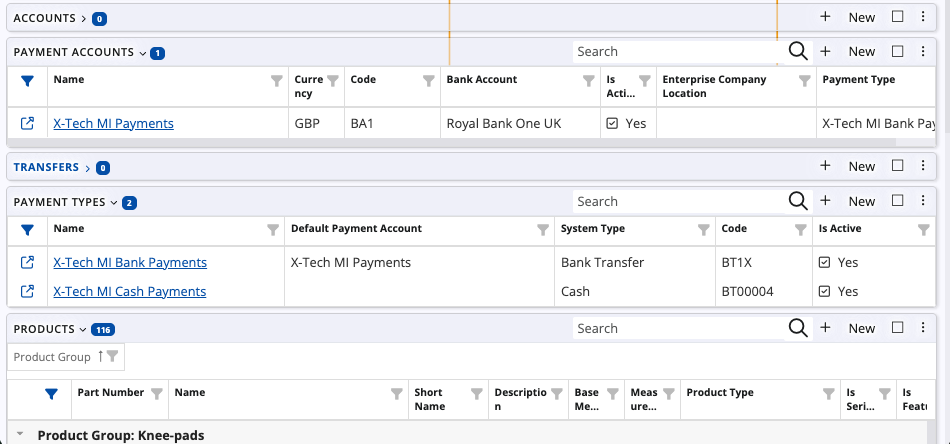Click the Payment Accounts search magnifier icon
The width and height of the screenshot is (950, 444).
[x=797, y=51]
